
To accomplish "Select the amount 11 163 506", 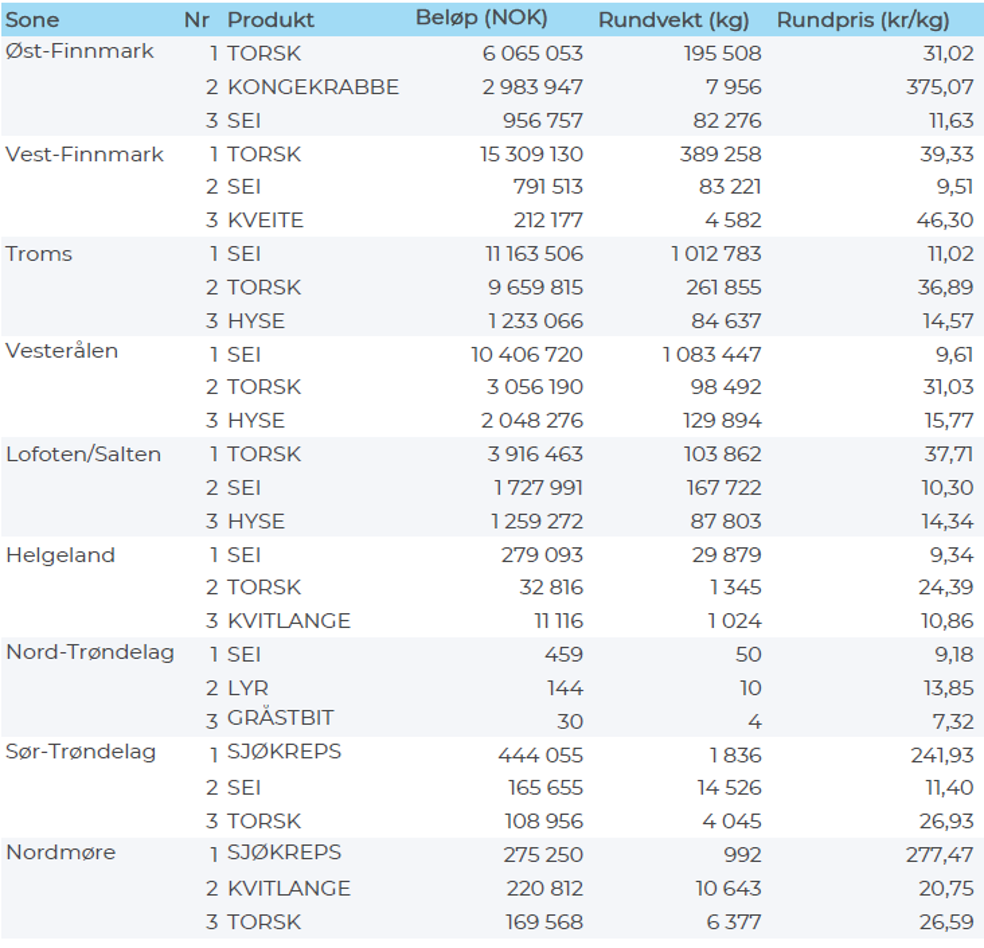I will point(528,254).
